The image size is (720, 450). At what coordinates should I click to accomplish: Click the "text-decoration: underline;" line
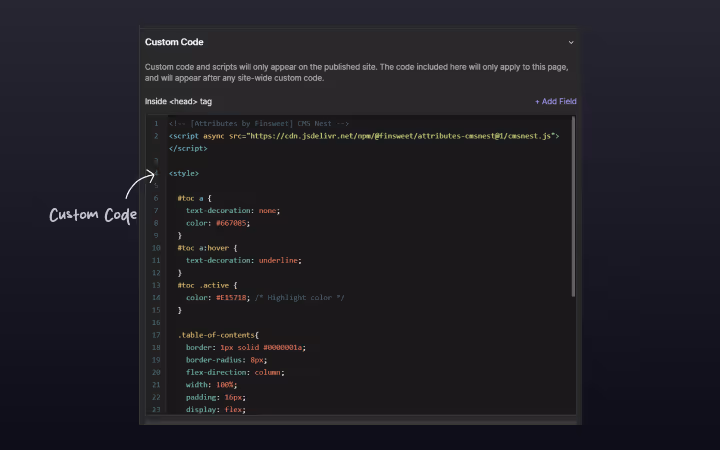[x=244, y=260]
